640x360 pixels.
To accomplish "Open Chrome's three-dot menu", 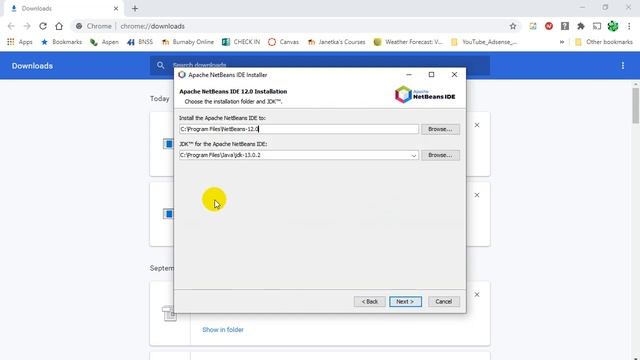I will [629, 26].
